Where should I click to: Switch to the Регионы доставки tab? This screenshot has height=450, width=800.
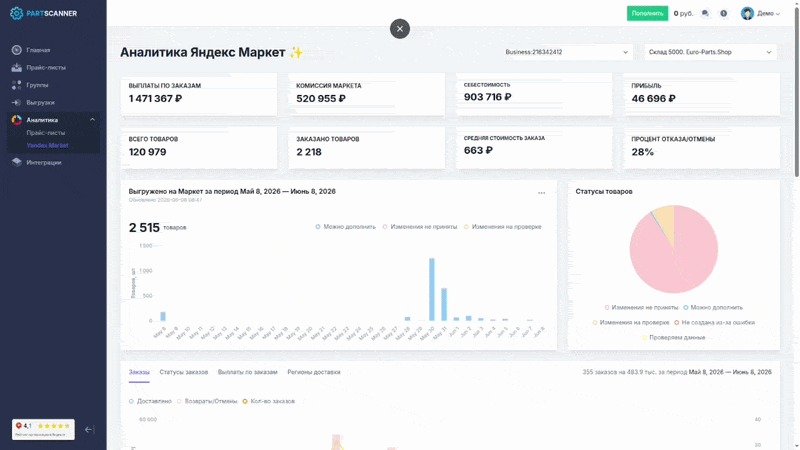coord(314,372)
